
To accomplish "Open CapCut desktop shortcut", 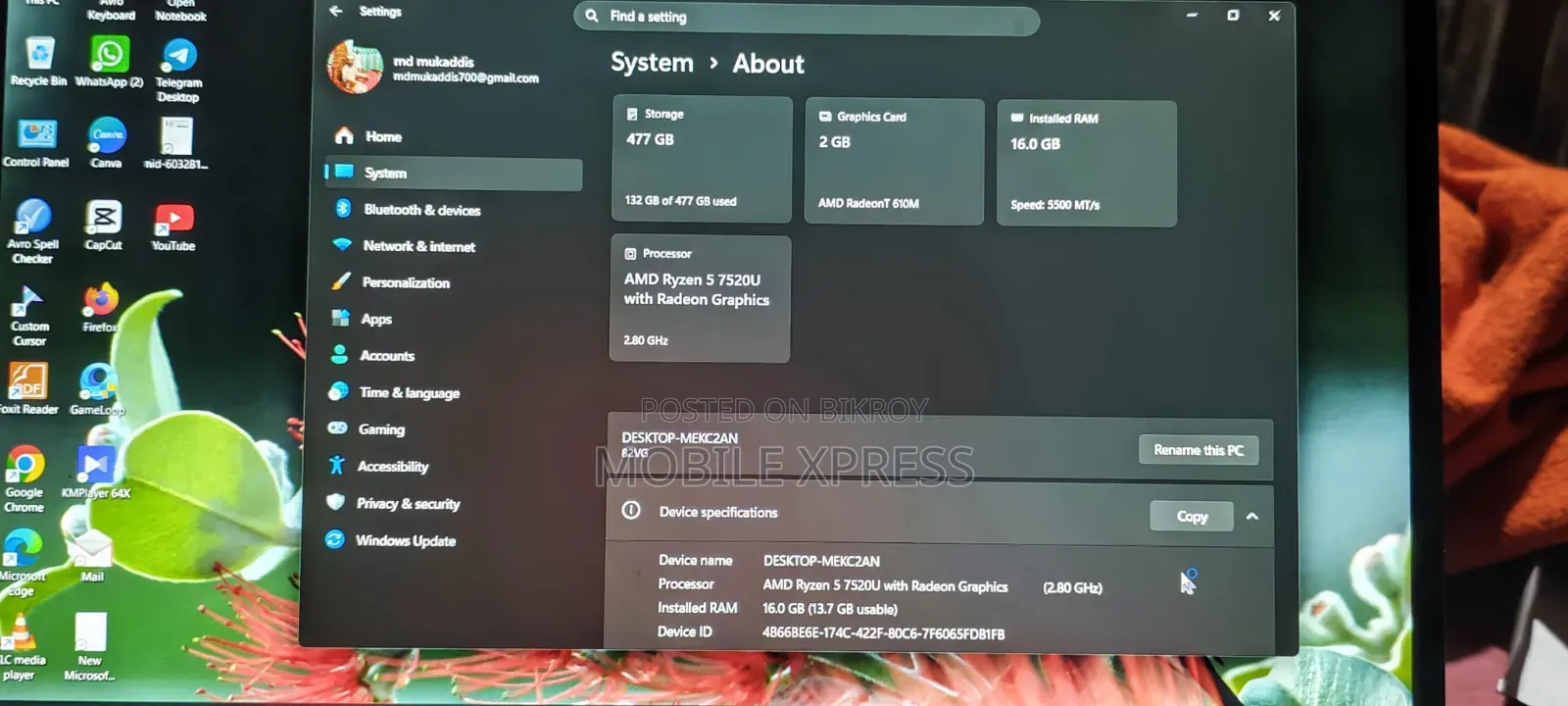I will pyautogui.click(x=103, y=226).
